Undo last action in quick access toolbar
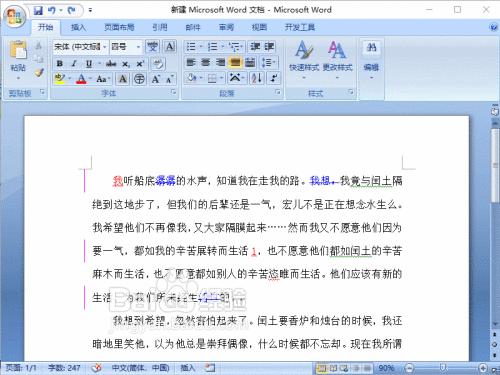 (51, 11)
